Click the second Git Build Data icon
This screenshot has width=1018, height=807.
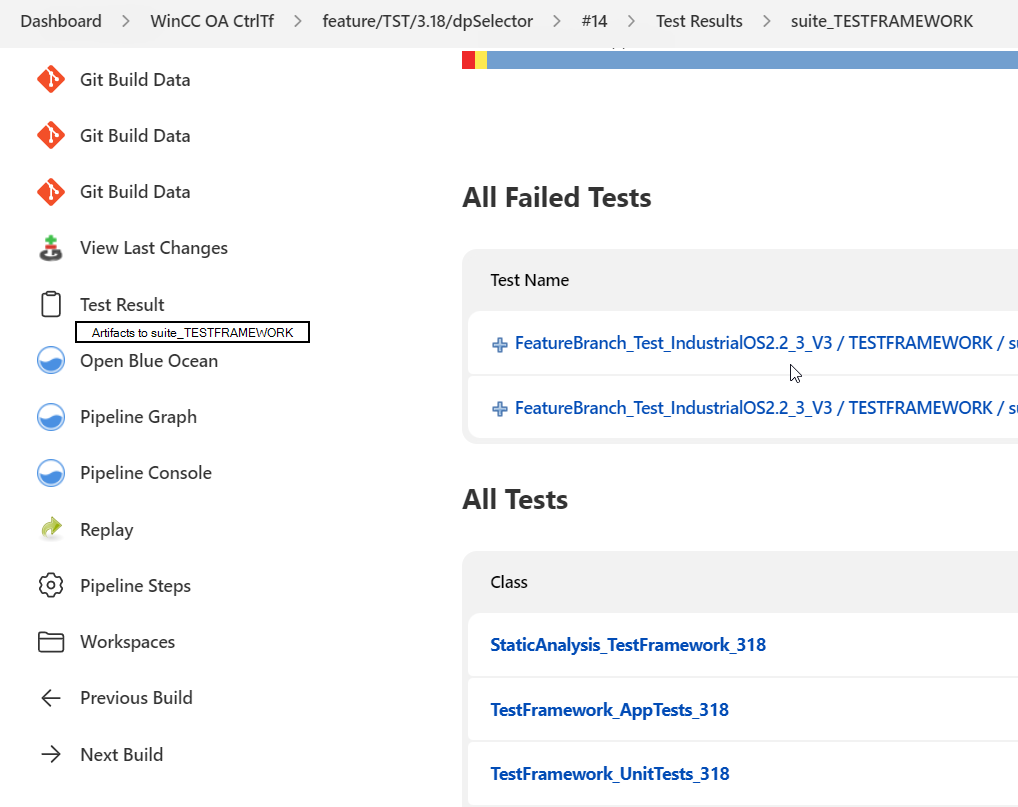pyautogui.click(x=51, y=136)
